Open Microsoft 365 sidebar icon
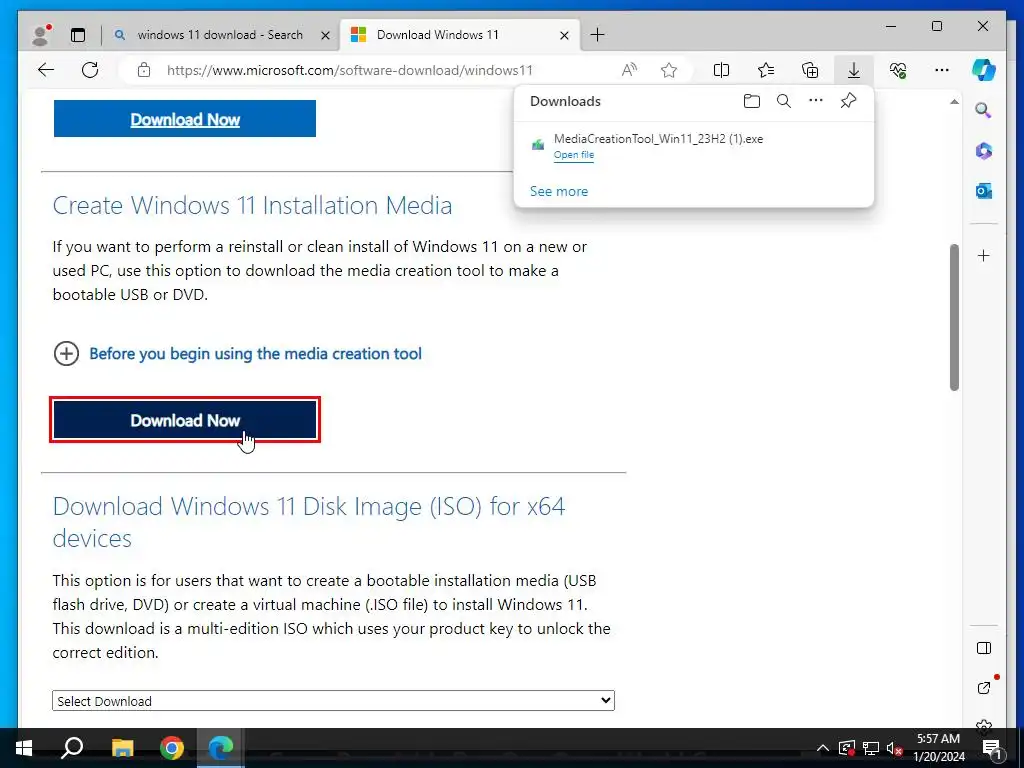Viewport: 1024px width, 768px height. click(984, 151)
